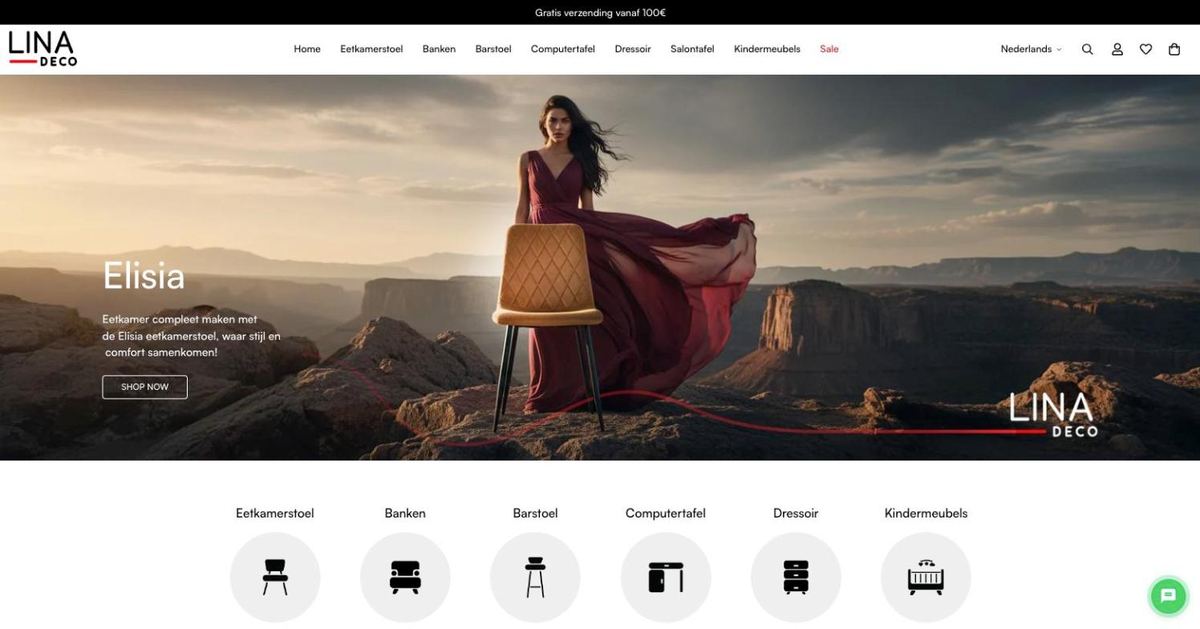Select the Dressoir cabinet category icon
Screen dimensions: 1200x629
(x=796, y=578)
